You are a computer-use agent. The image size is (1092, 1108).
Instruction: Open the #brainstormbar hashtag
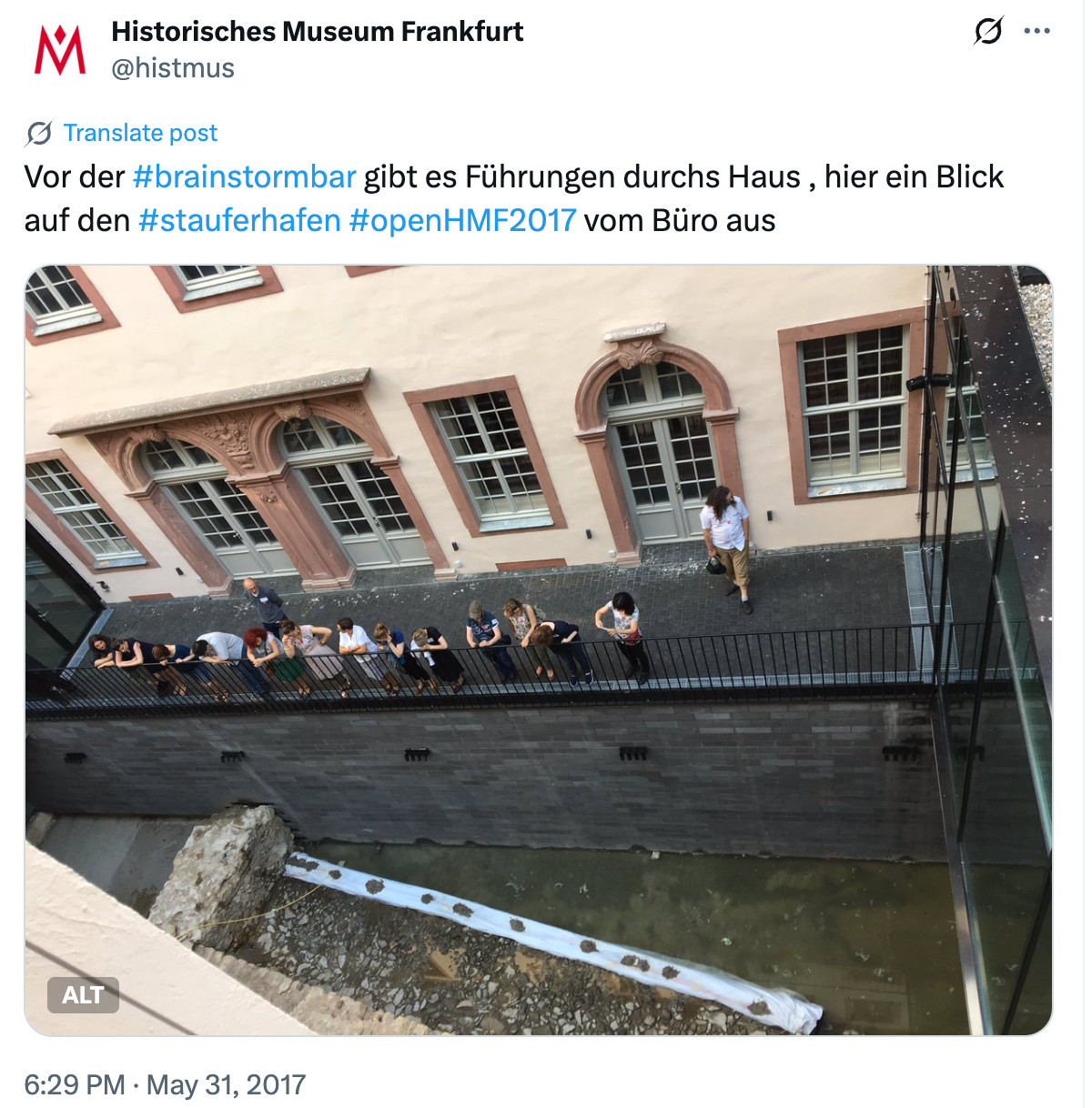tap(244, 176)
